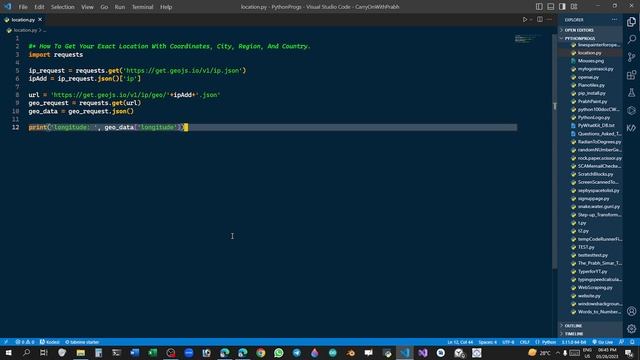Toggle the Primary Side Bar layout button
This screenshot has height=360, width=640.
[539, 7]
